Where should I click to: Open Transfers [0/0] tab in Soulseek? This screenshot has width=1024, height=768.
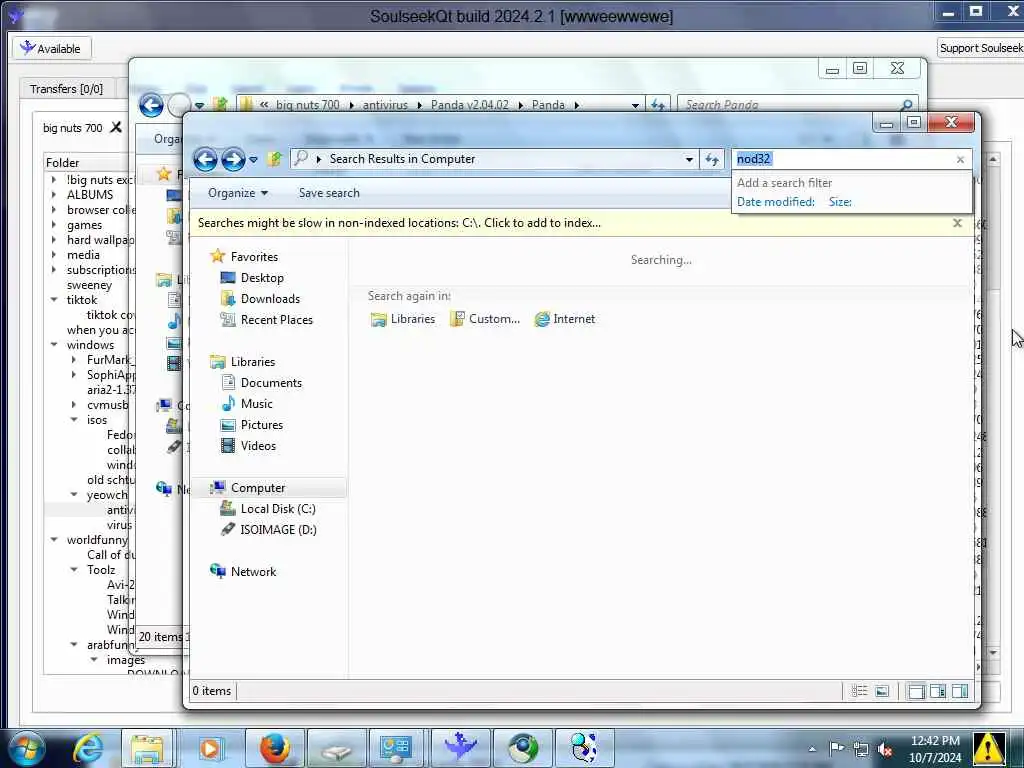(x=67, y=89)
